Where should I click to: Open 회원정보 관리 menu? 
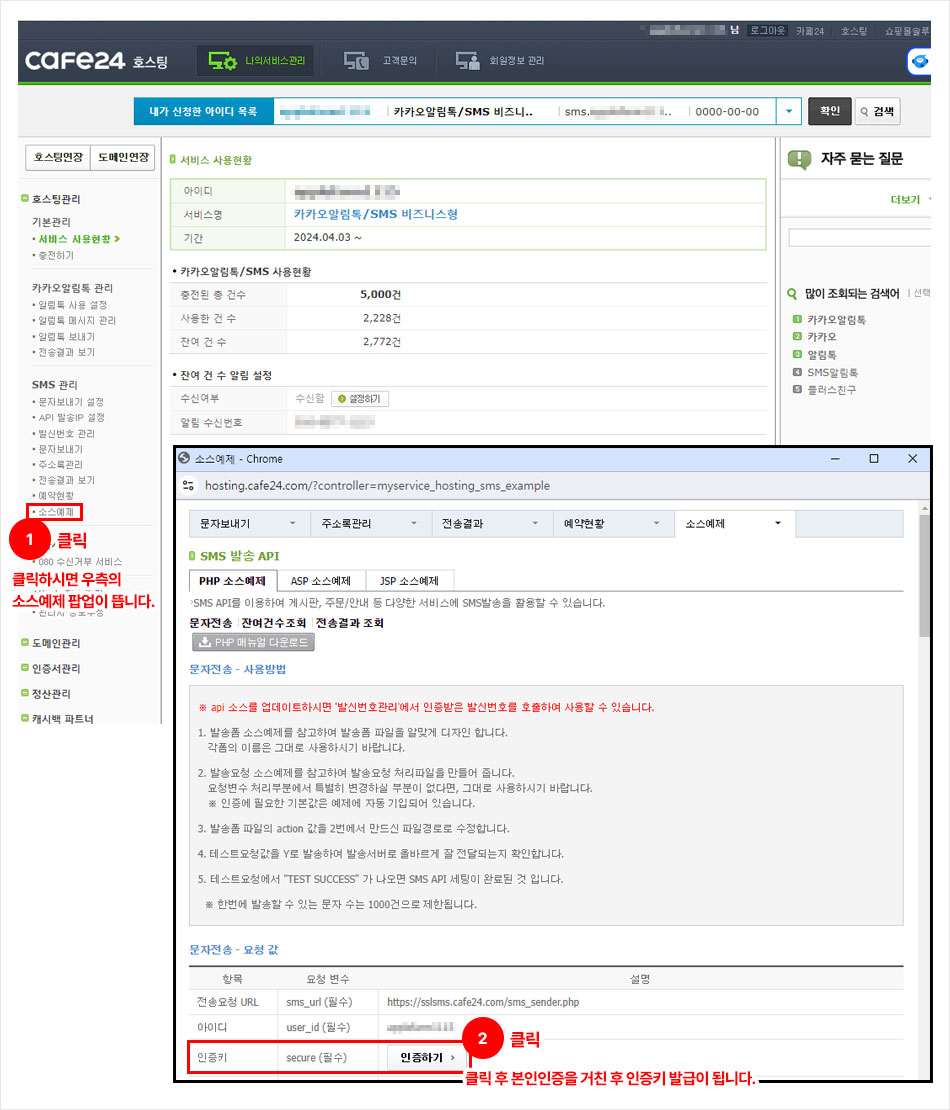[x=500, y=61]
